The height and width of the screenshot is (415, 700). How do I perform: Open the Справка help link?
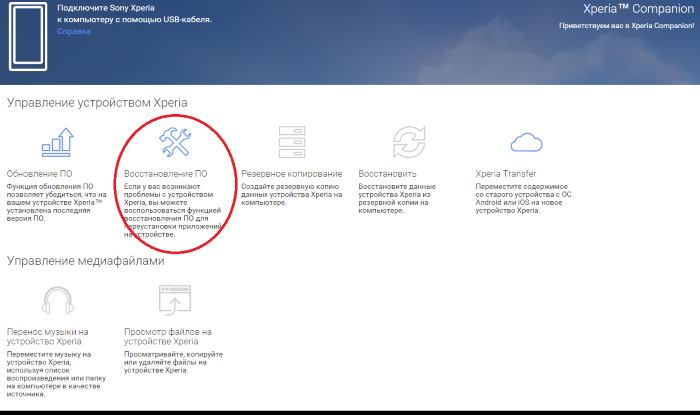click(74, 31)
